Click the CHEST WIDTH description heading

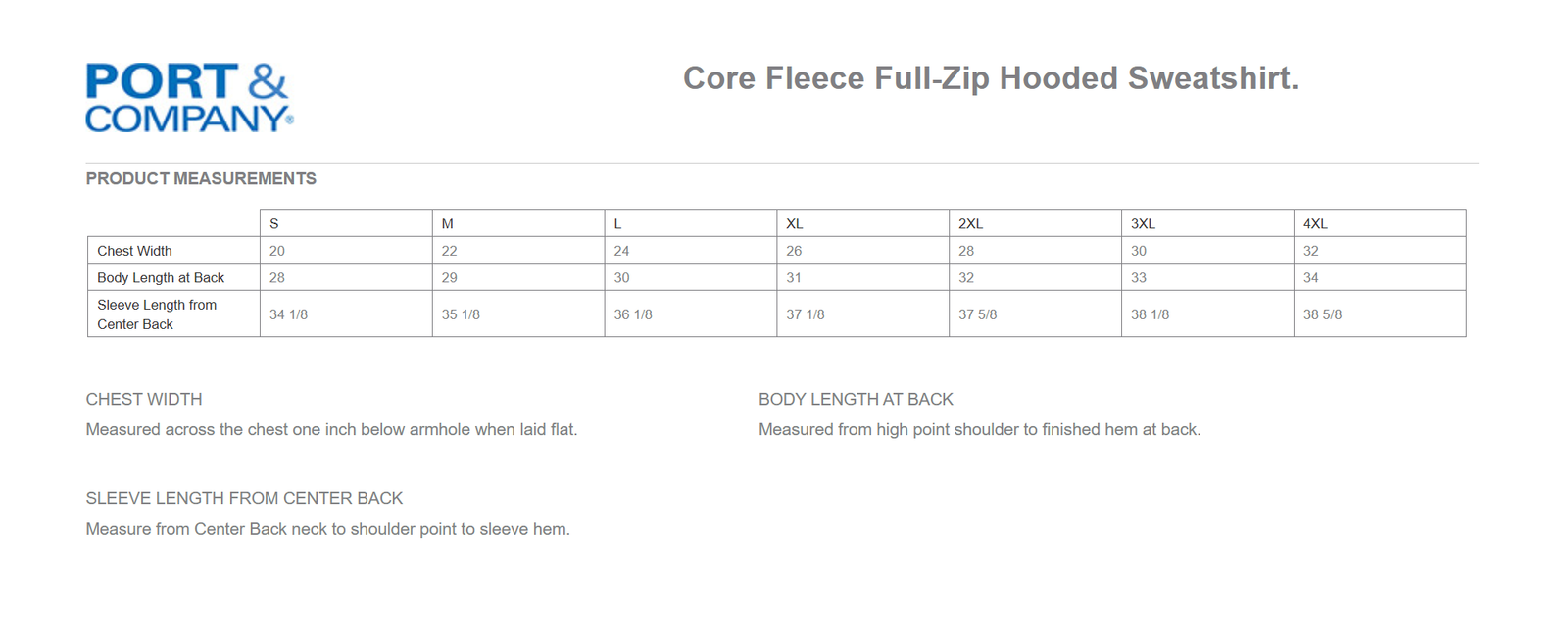[x=144, y=399]
